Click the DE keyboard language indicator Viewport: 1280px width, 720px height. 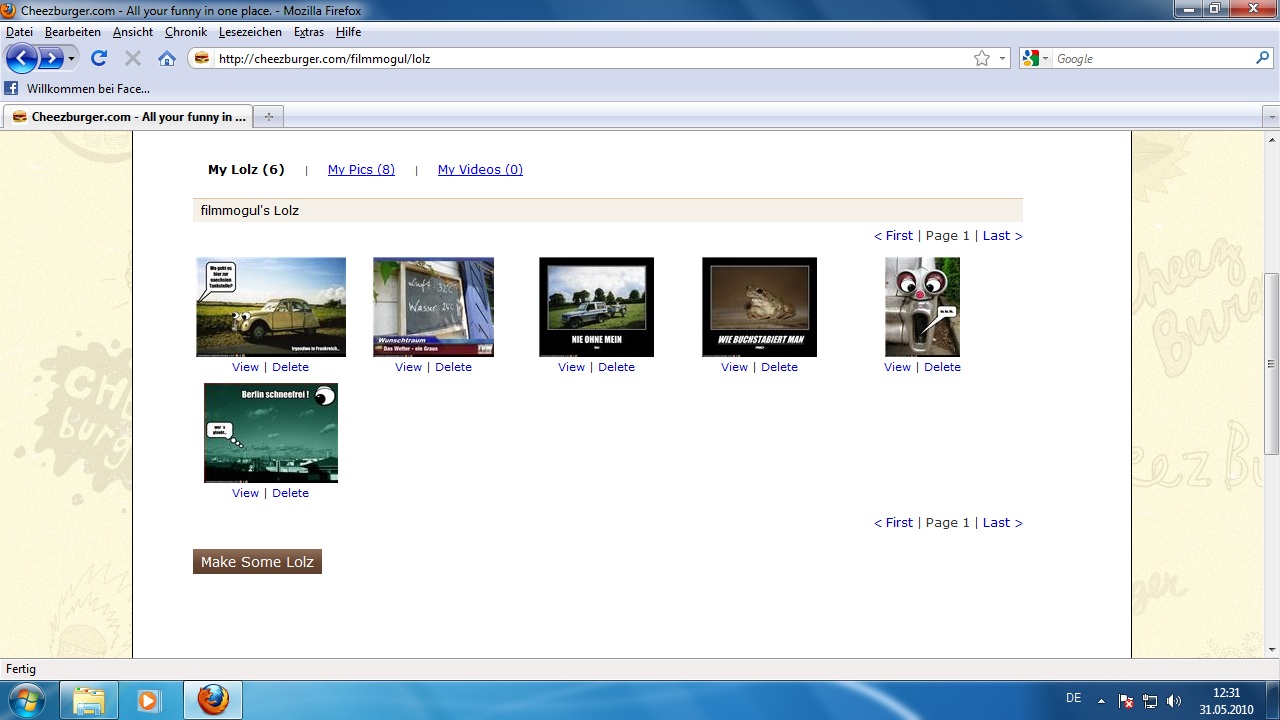point(1073,698)
